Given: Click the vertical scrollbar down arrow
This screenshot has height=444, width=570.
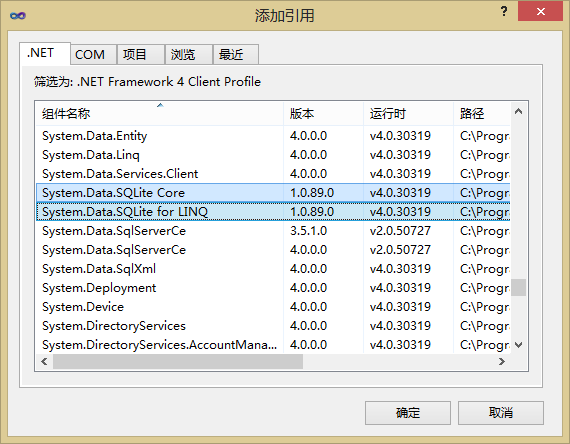Looking at the screenshot, I should pos(519,345).
